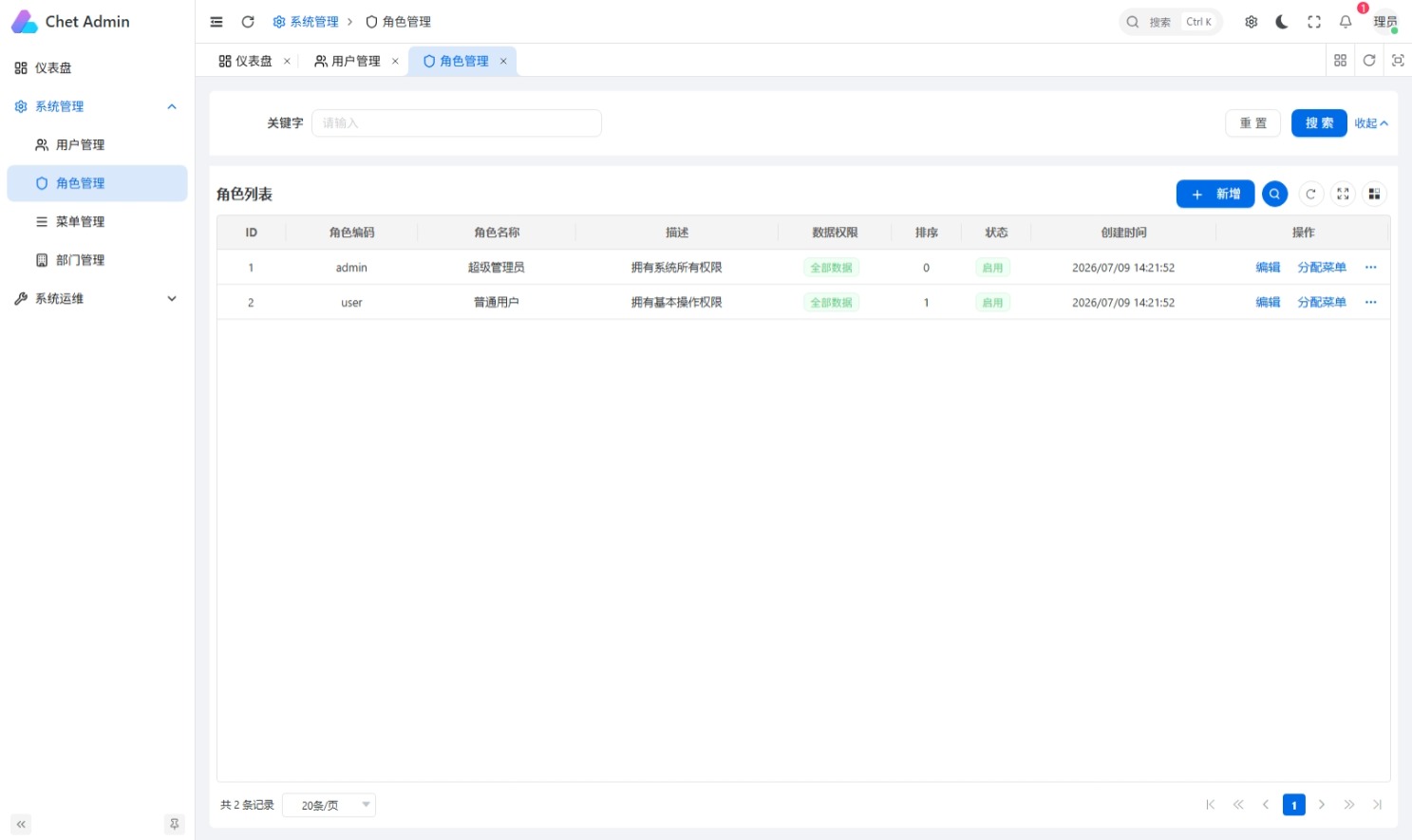Open more actions for the user role
The image size is (1412, 840).
pos(1370,302)
